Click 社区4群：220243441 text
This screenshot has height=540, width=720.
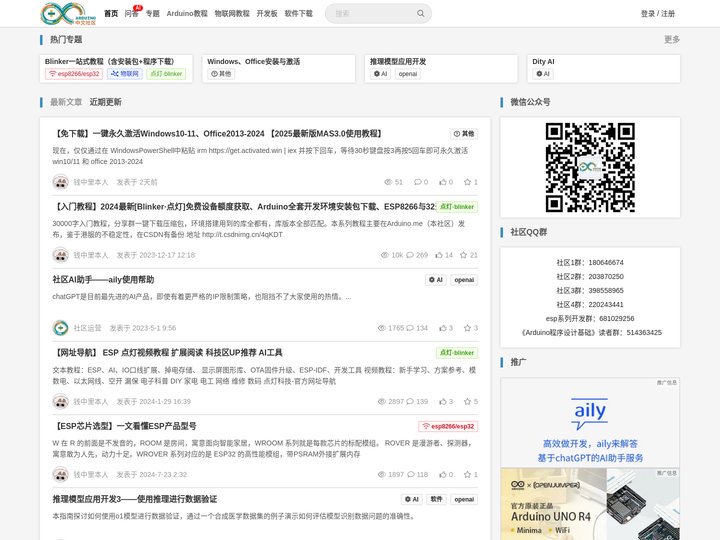pos(590,304)
